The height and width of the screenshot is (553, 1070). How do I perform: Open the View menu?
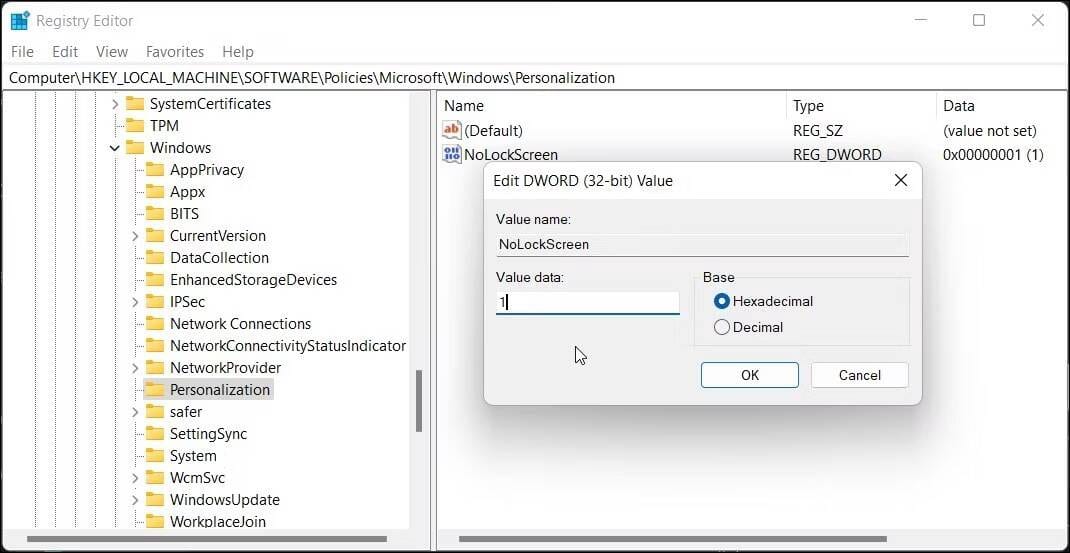(112, 51)
